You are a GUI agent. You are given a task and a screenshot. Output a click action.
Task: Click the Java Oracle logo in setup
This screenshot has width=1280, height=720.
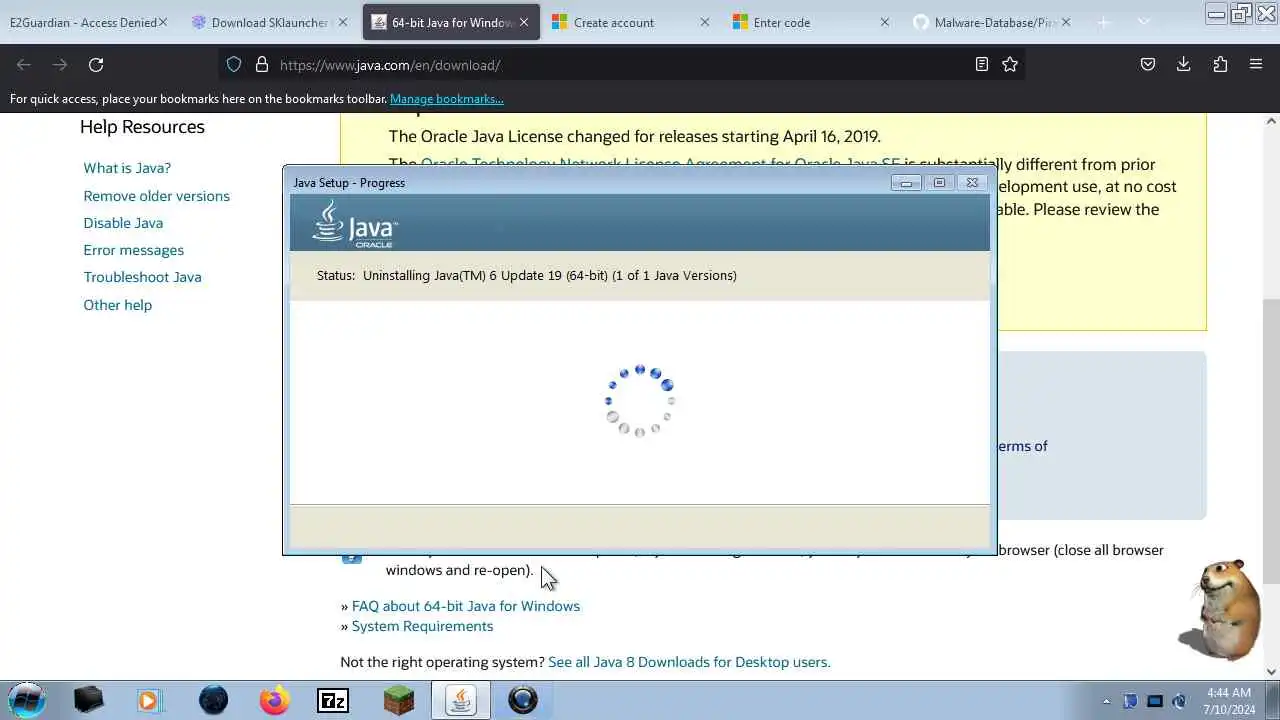(355, 224)
